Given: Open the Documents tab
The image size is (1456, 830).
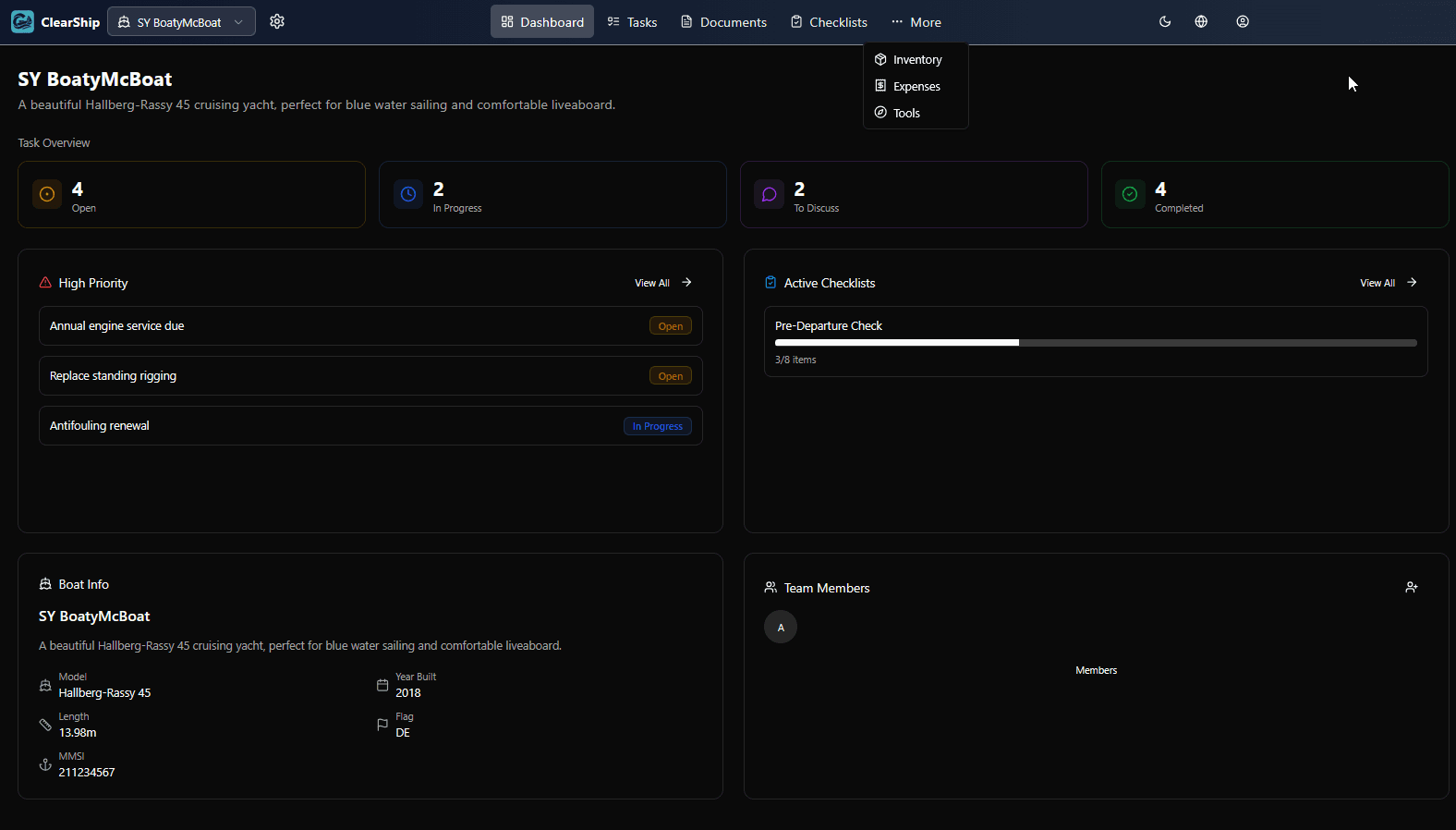Looking at the screenshot, I should [723, 21].
